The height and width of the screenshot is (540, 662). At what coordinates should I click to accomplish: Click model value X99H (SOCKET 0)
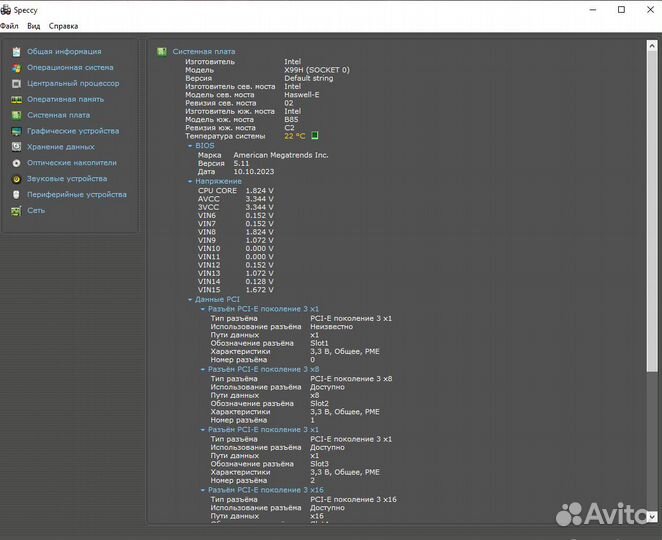tap(317, 70)
